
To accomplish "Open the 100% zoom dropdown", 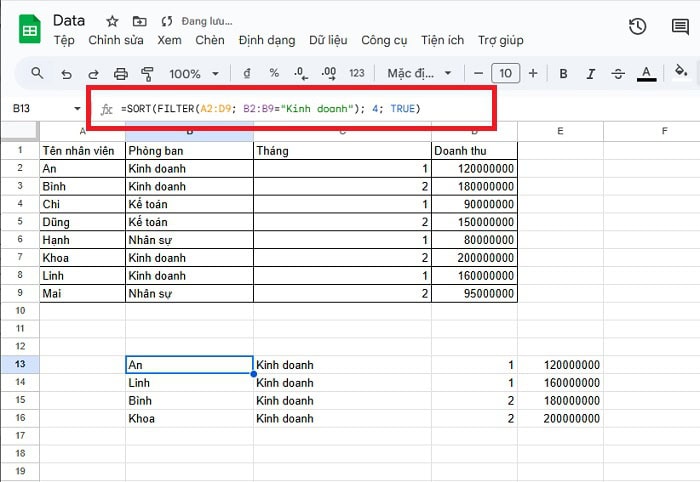I will tap(192, 73).
